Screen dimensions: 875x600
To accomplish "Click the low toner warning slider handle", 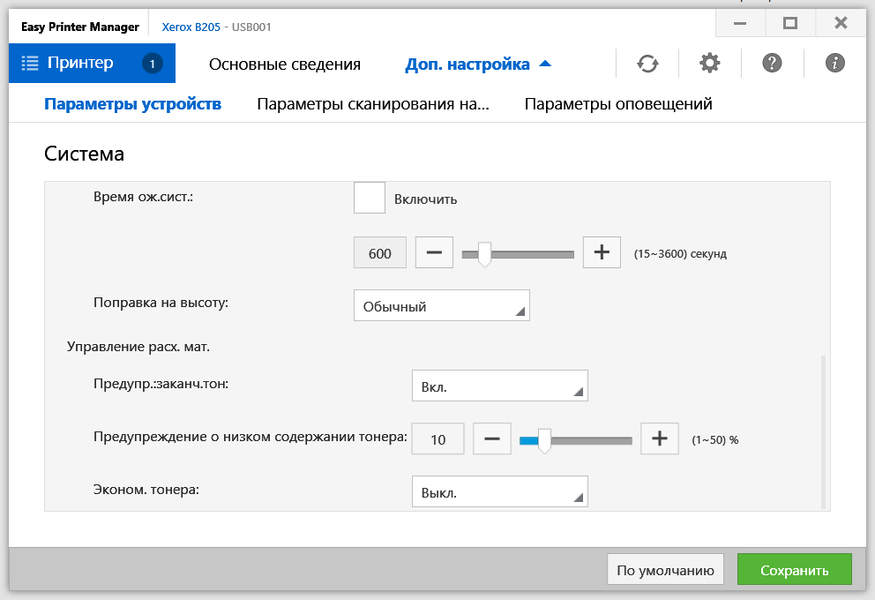I will point(544,440).
